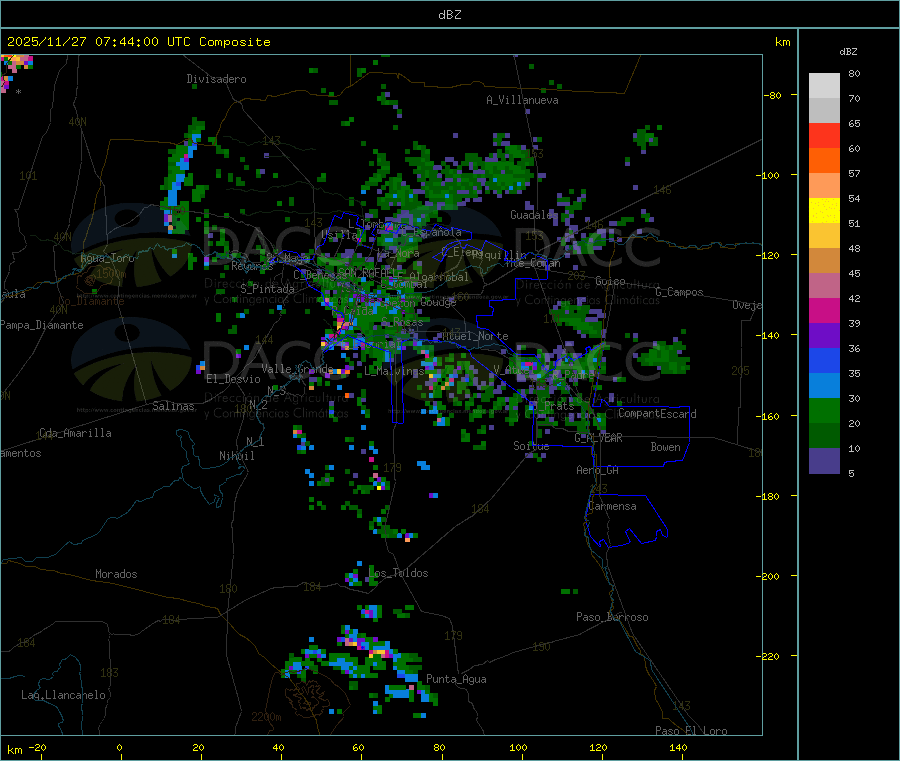Click the Lag.Llancanelo lake label
This screenshot has height=761, width=900.
tap(64, 695)
